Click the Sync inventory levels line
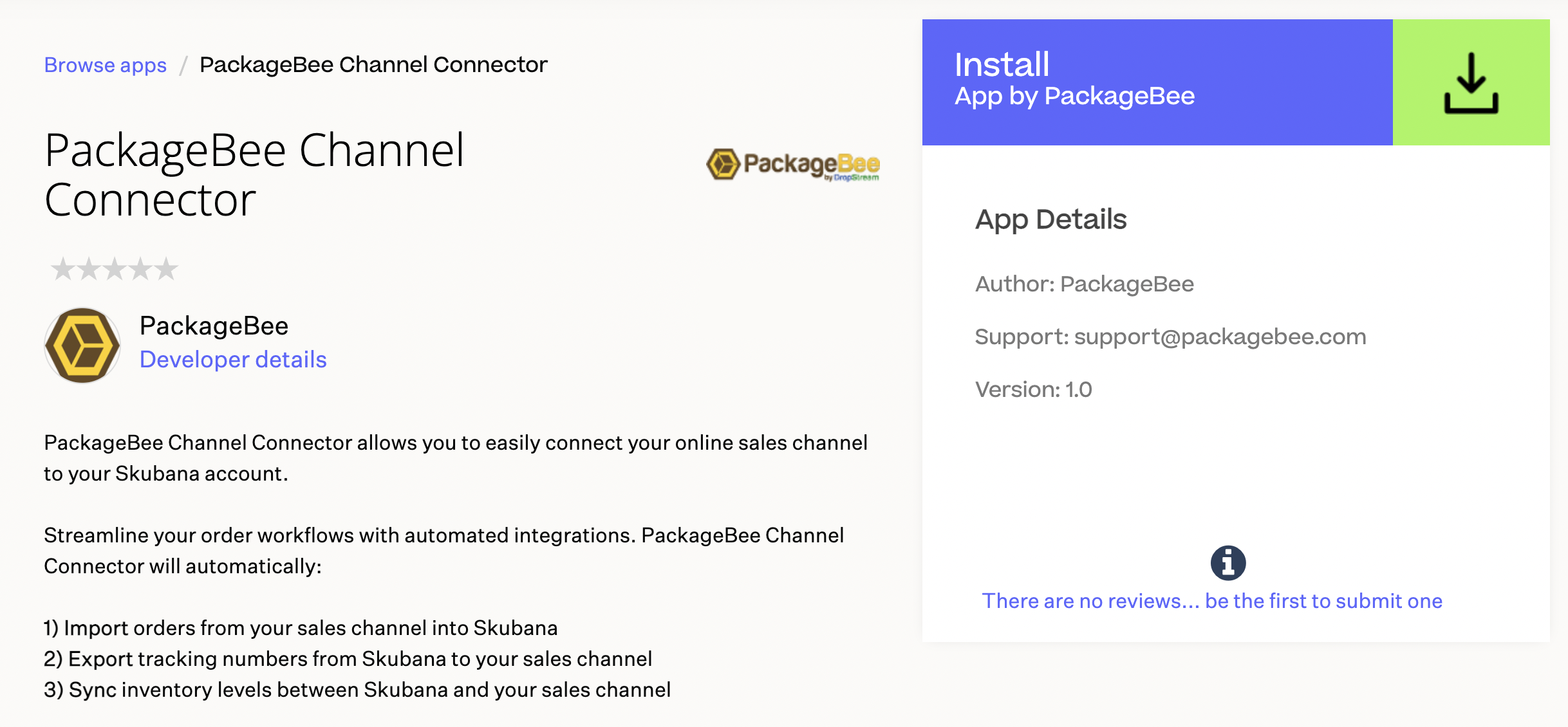 357,690
